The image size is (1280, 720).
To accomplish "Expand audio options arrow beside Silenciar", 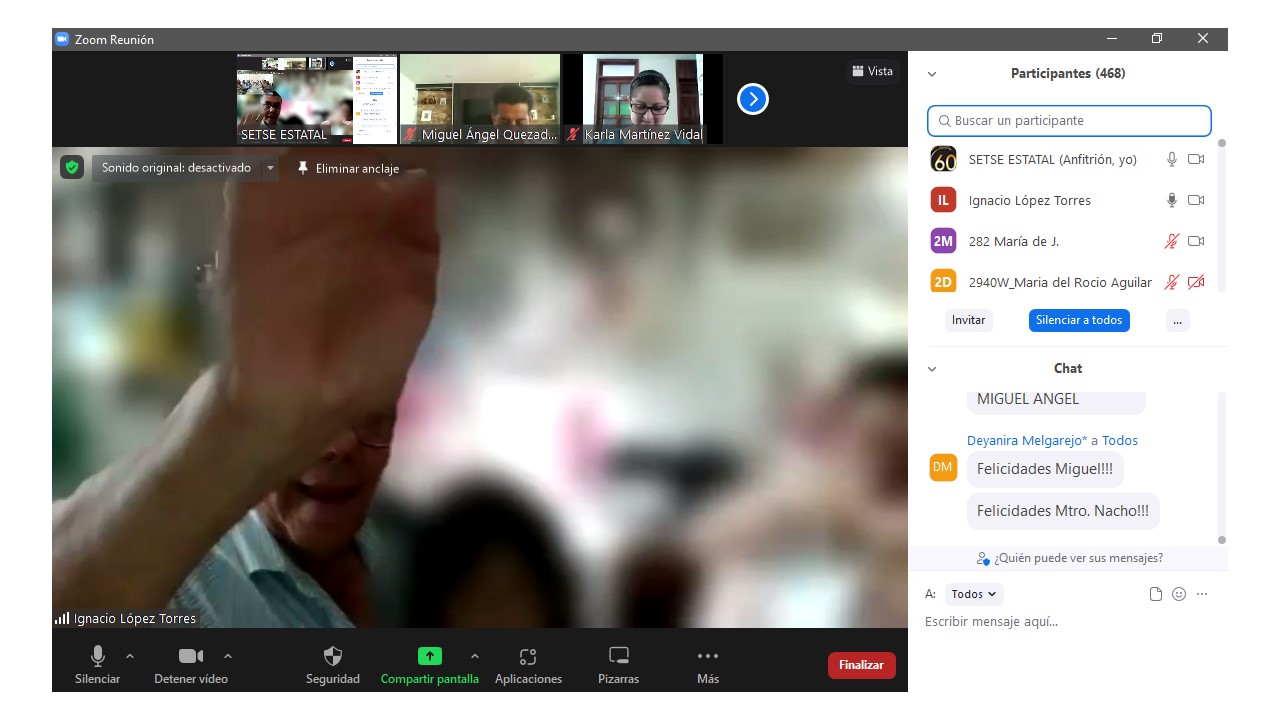I will coord(130,656).
